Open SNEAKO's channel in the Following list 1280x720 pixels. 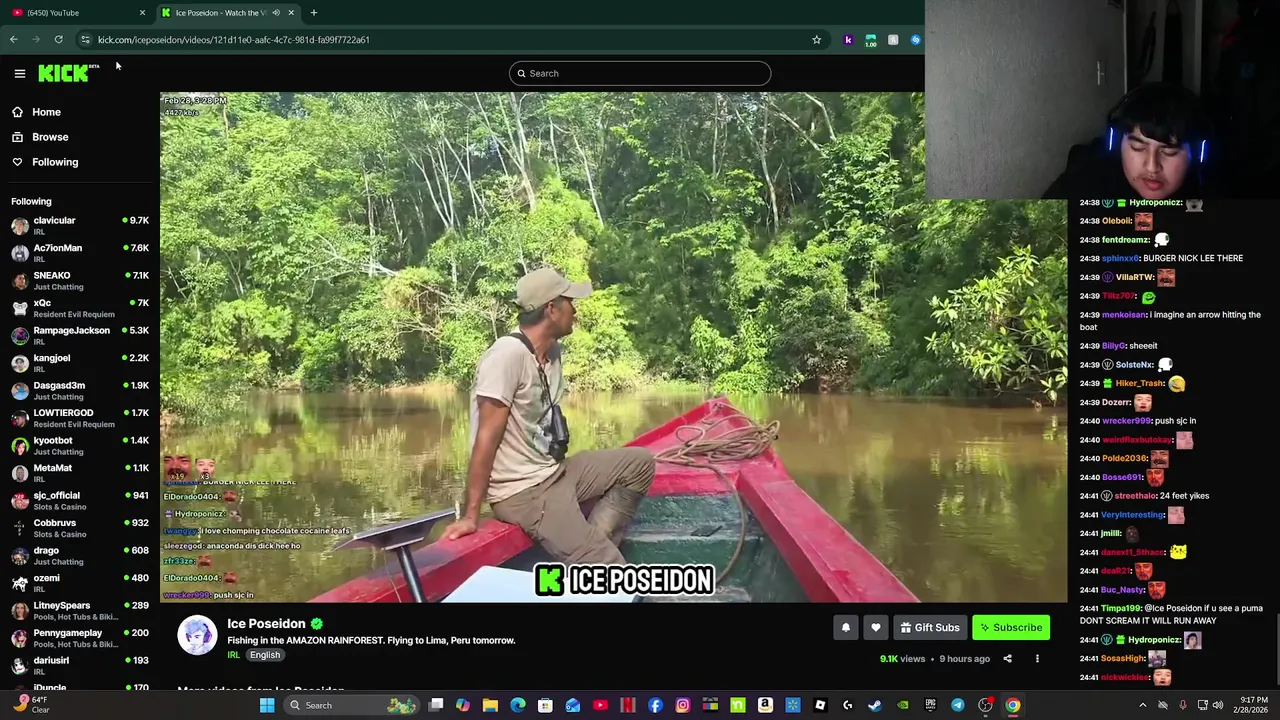point(80,280)
